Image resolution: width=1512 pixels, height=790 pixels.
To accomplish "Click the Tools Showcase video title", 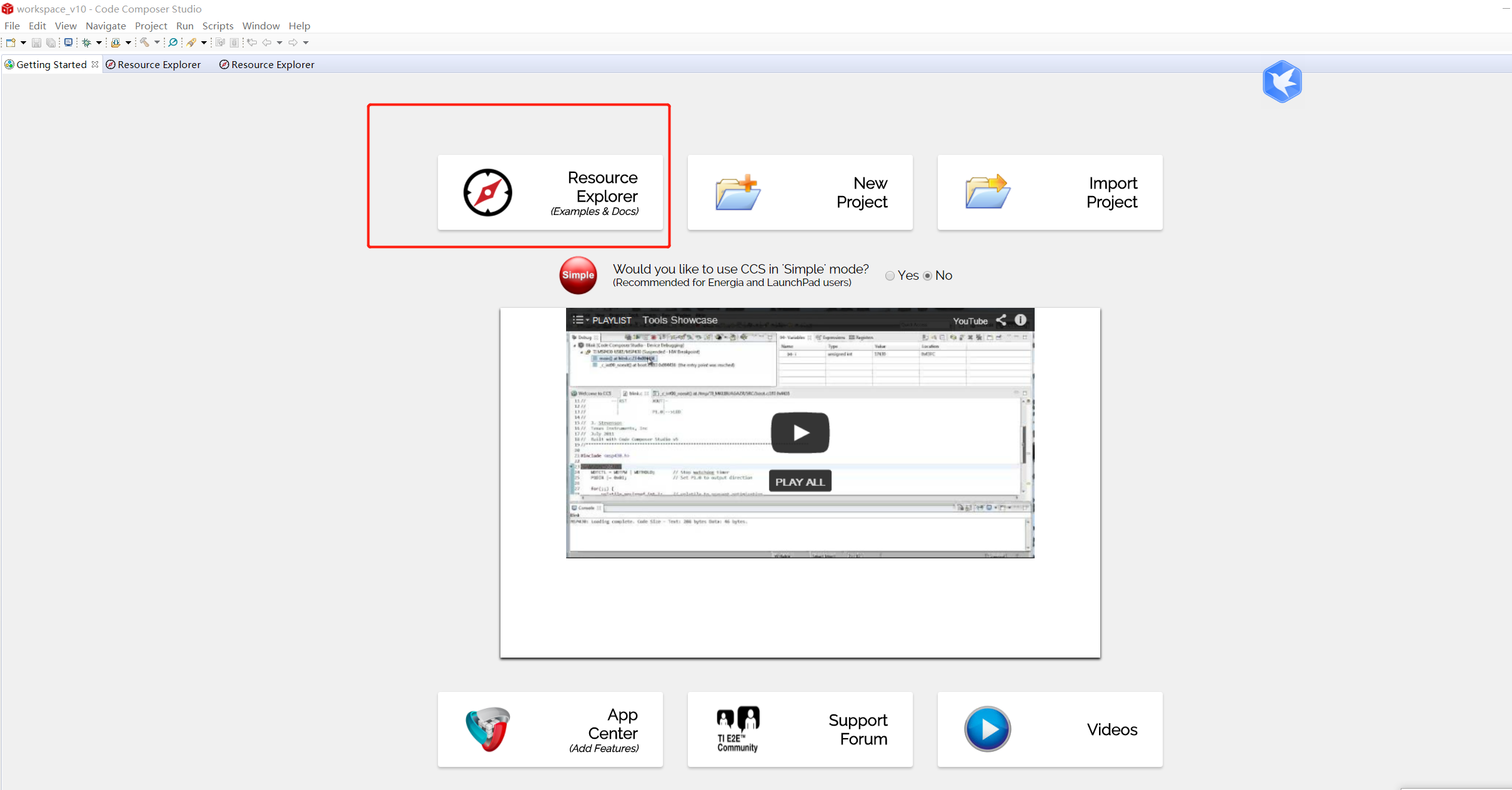I will pos(680,320).
